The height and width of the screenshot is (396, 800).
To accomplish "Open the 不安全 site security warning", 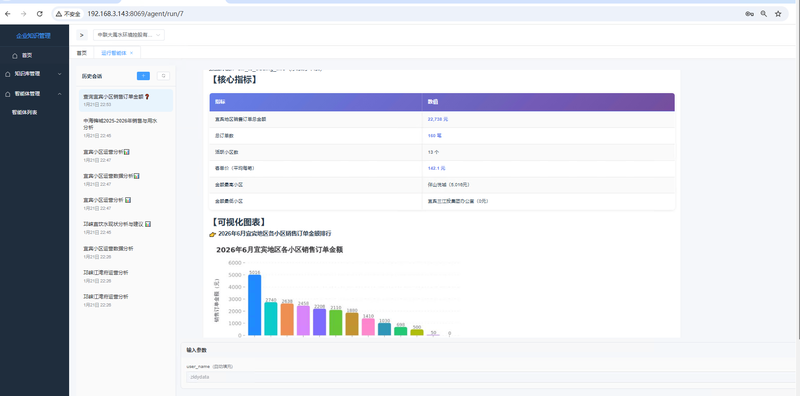I will (68, 14).
